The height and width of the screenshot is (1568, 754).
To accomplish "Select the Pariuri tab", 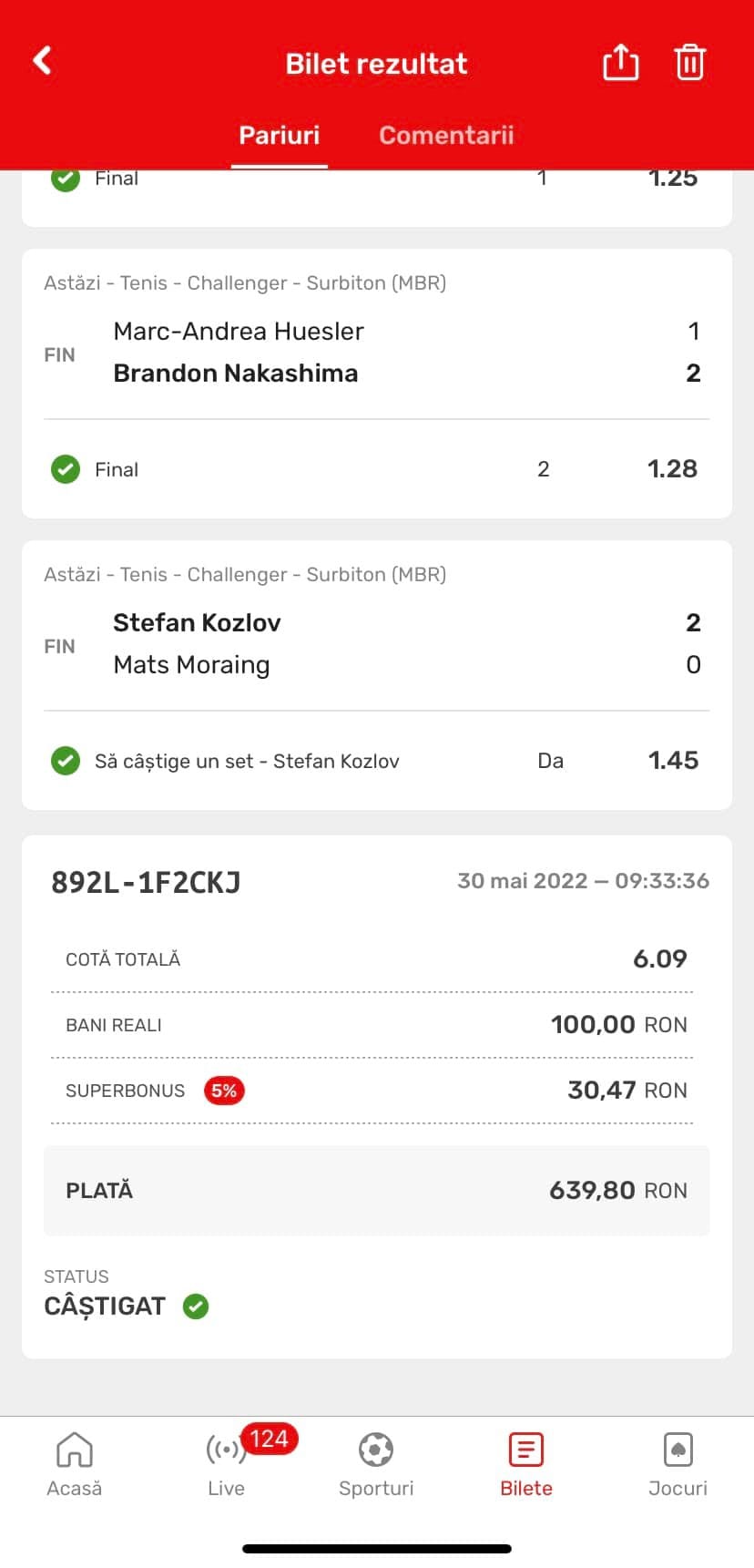I will click(279, 135).
